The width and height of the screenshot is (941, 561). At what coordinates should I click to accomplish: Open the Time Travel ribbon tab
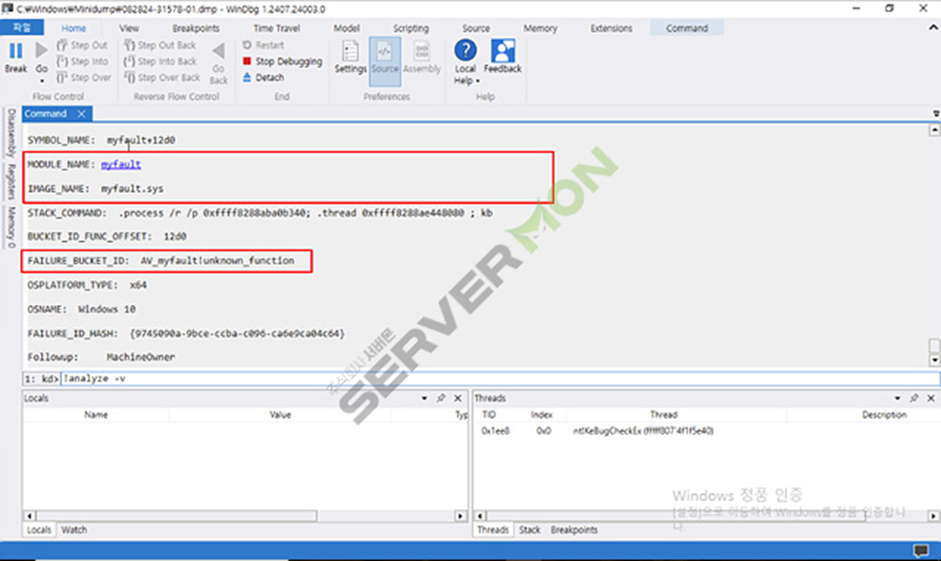[276, 28]
